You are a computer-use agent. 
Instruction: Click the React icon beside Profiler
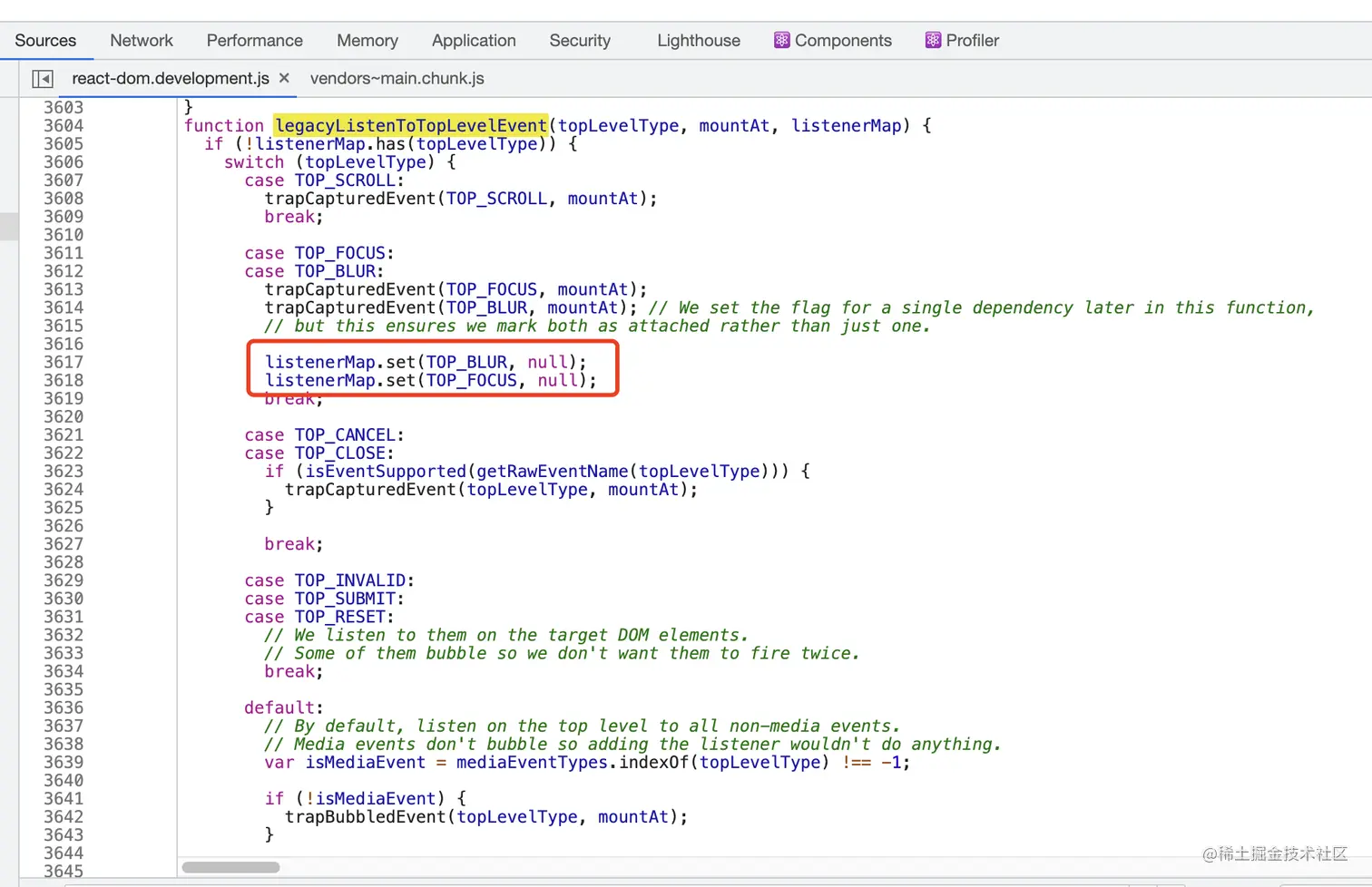pyautogui.click(x=933, y=40)
